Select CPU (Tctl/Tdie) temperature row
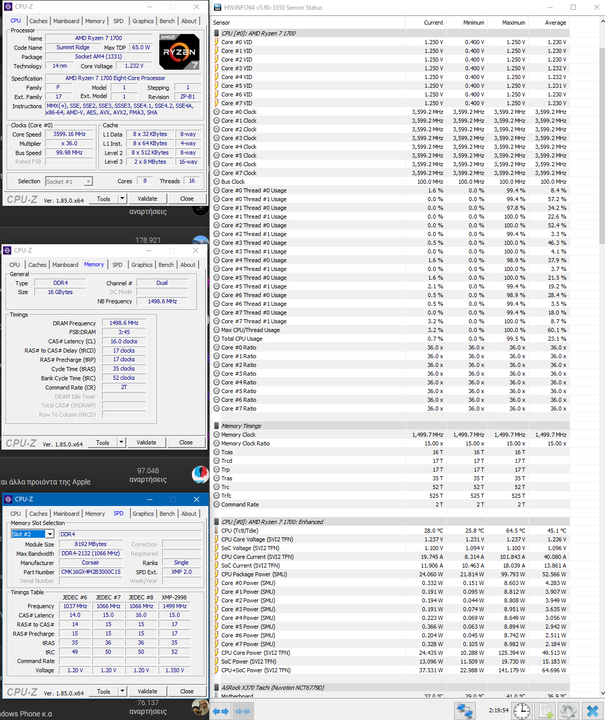605x720 pixels. click(x=391, y=530)
